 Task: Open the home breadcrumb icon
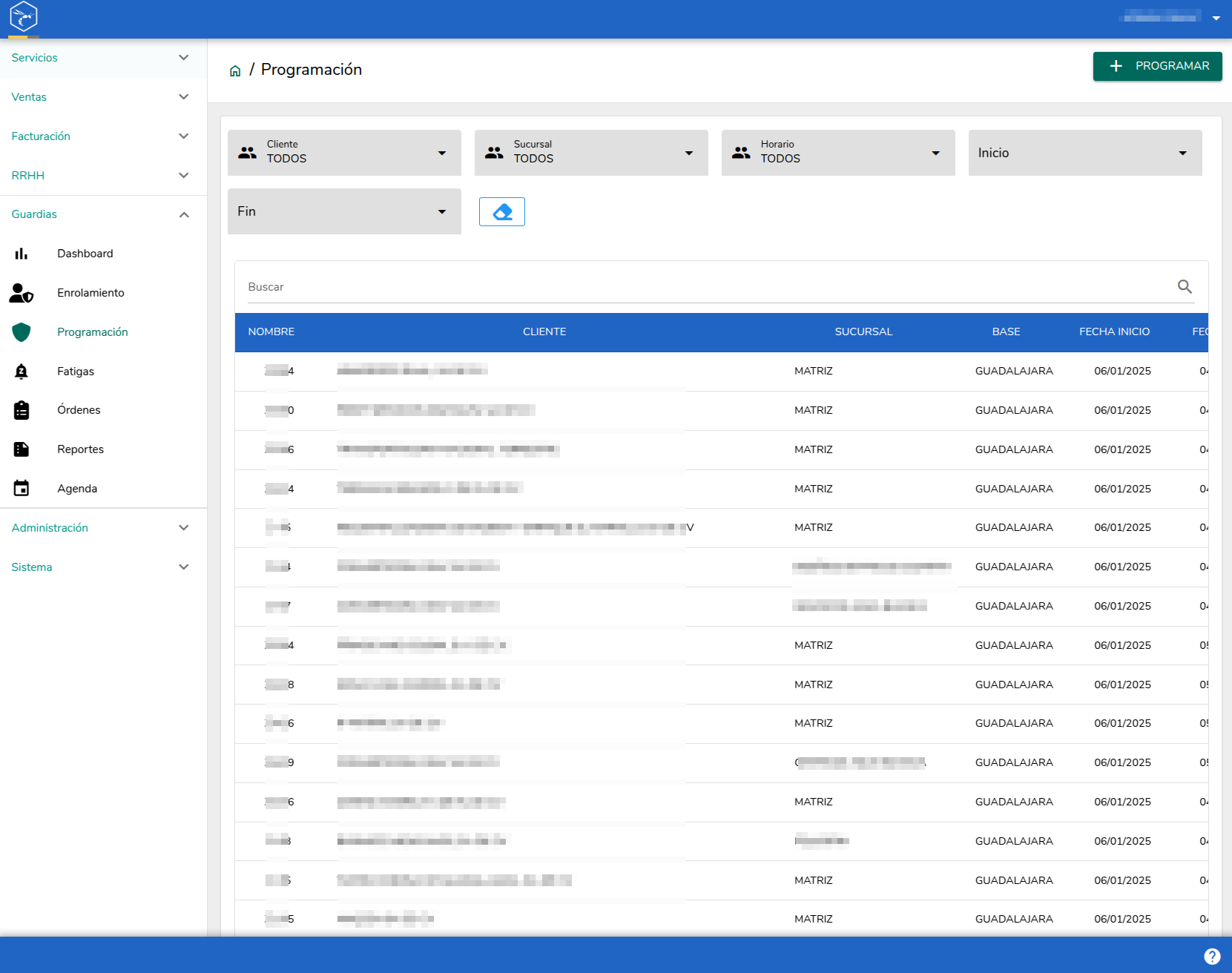(235, 70)
